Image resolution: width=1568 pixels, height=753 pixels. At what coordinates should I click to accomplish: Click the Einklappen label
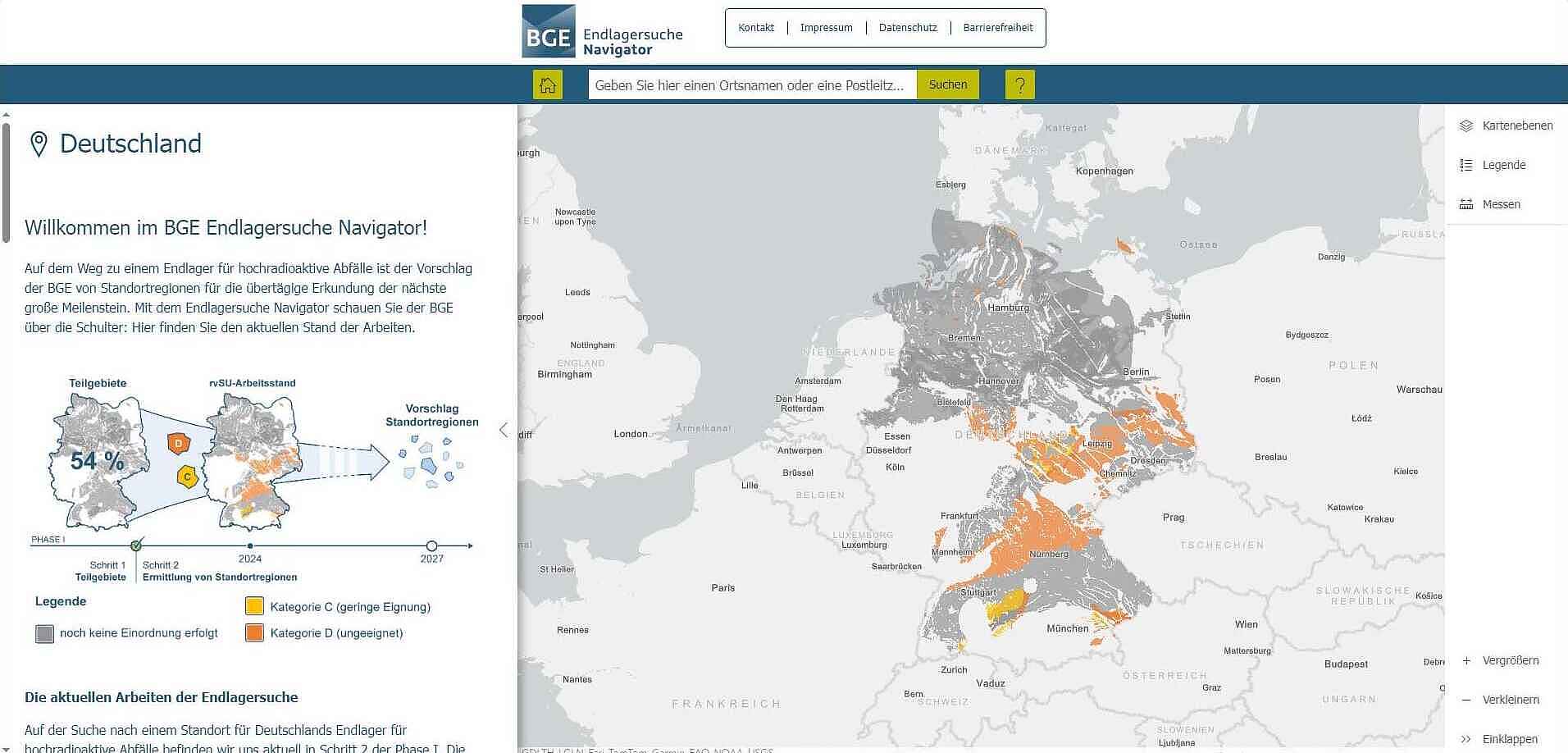tap(1510, 739)
